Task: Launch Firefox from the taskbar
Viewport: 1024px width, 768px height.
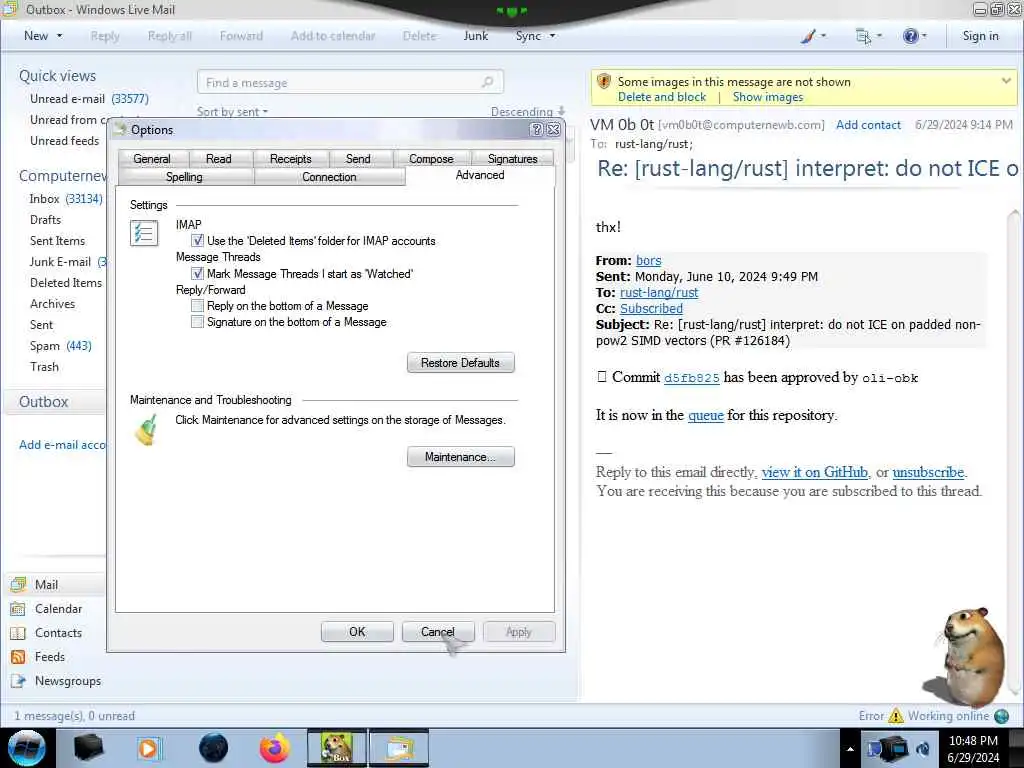Action: tap(274, 748)
